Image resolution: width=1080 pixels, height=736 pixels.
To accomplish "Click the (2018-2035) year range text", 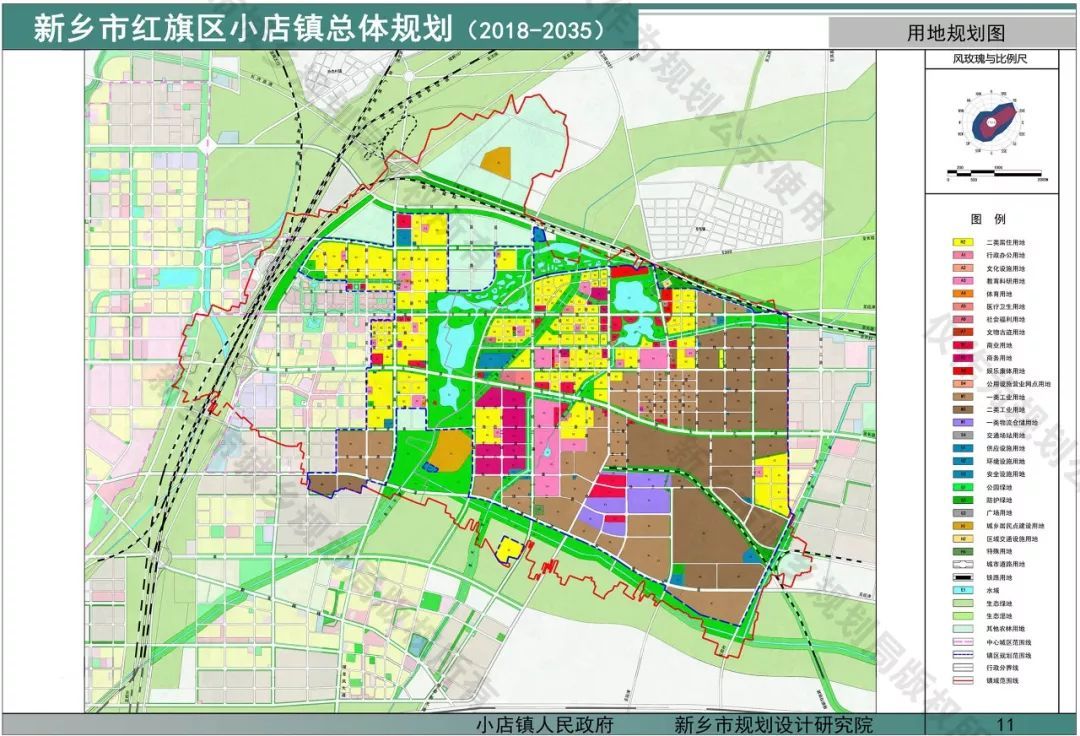I will click(538, 30).
